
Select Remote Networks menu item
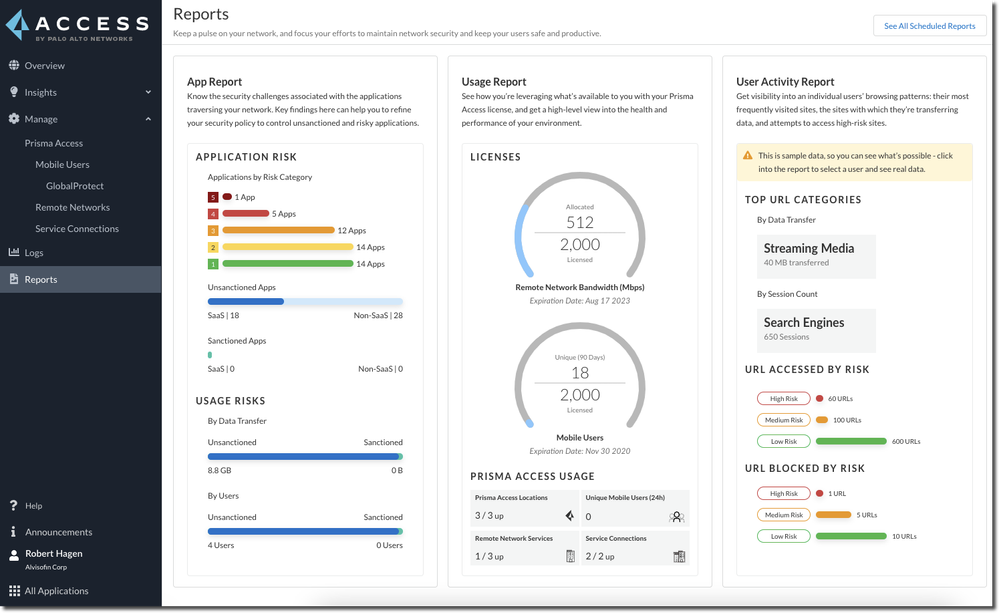click(x=72, y=207)
